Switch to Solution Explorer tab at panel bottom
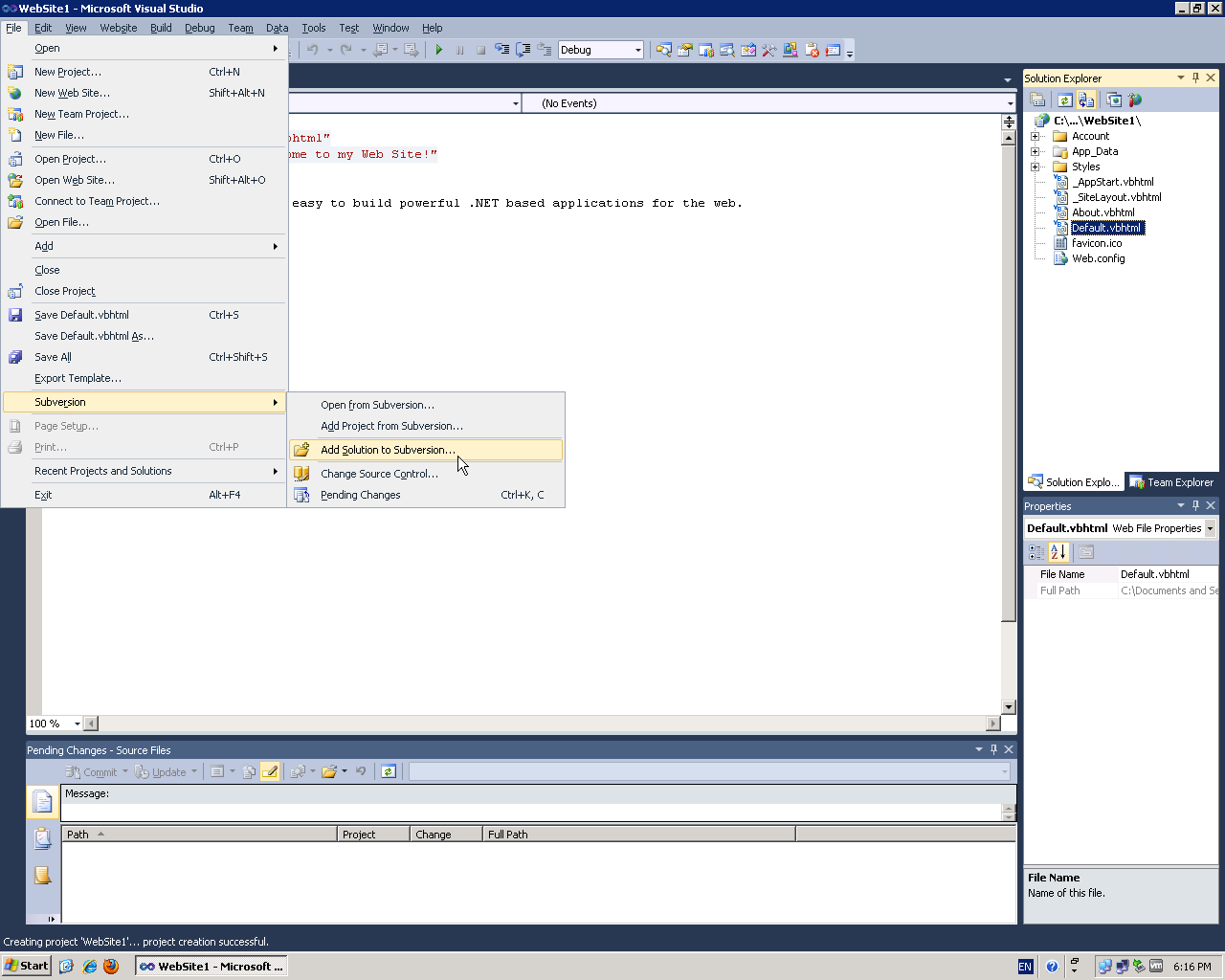Viewport: 1225px width, 980px height. coord(1074,482)
